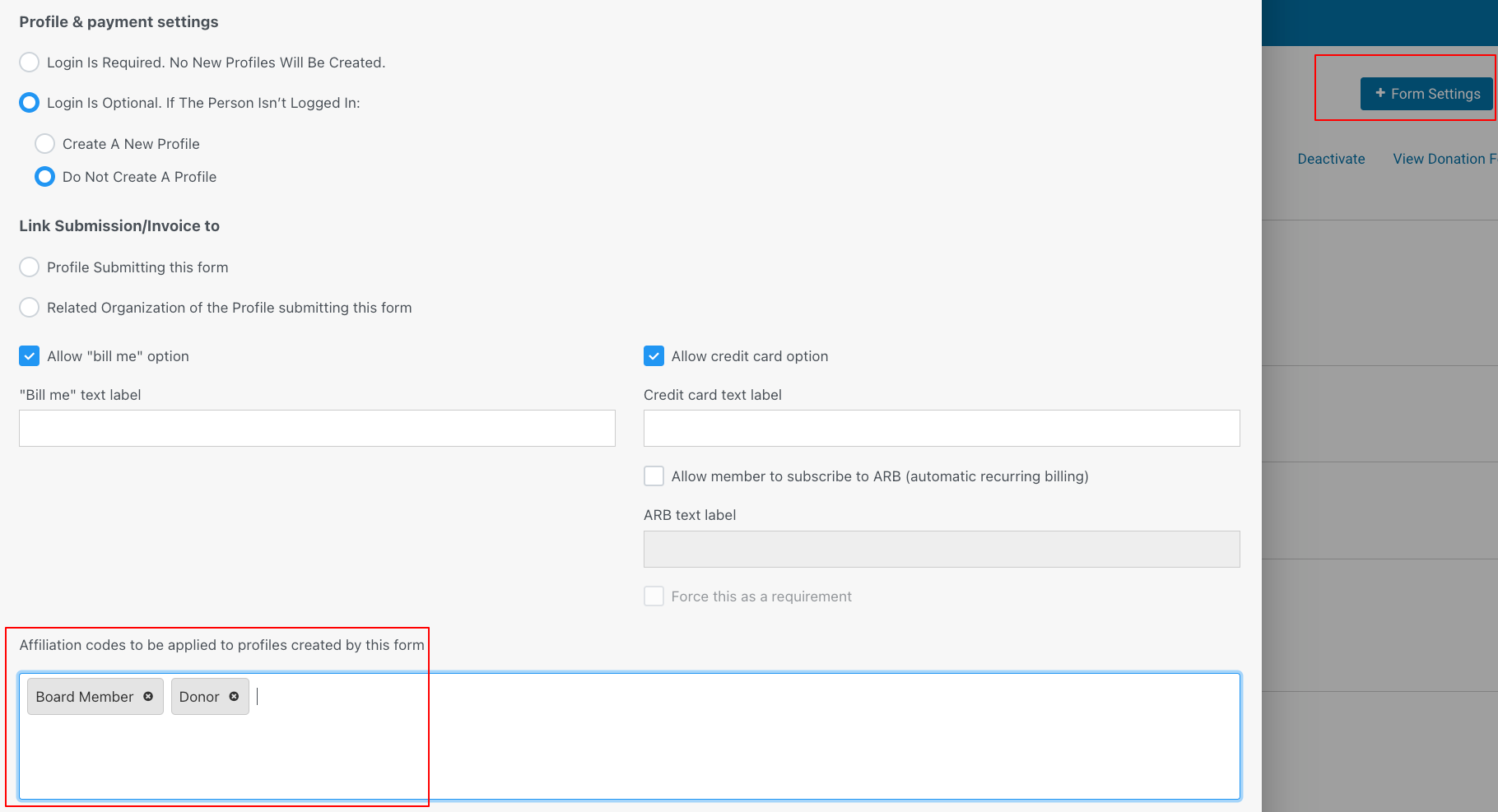The height and width of the screenshot is (812, 1498).
Task: Enable ARB automatic recurring billing checkbox
Action: click(x=654, y=476)
